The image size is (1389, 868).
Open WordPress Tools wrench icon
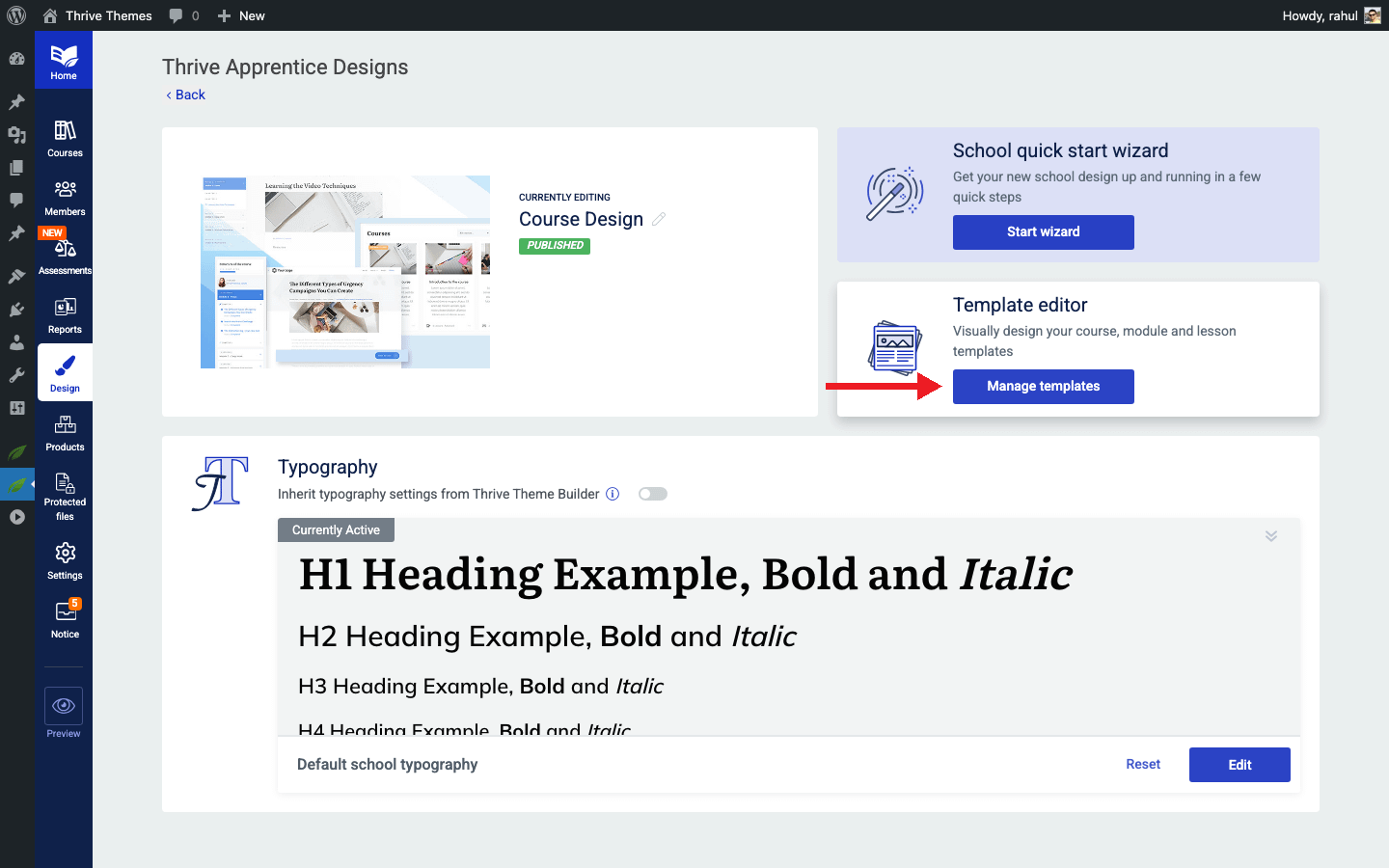point(16,375)
